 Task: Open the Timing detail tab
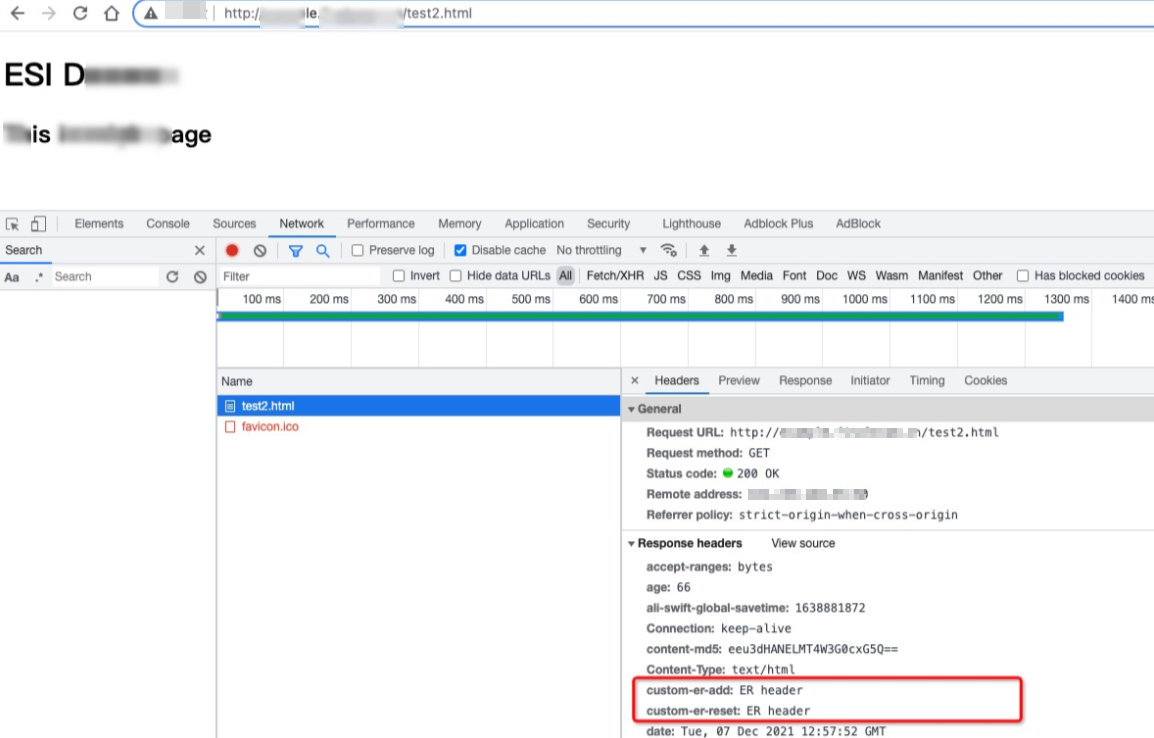point(927,380)
